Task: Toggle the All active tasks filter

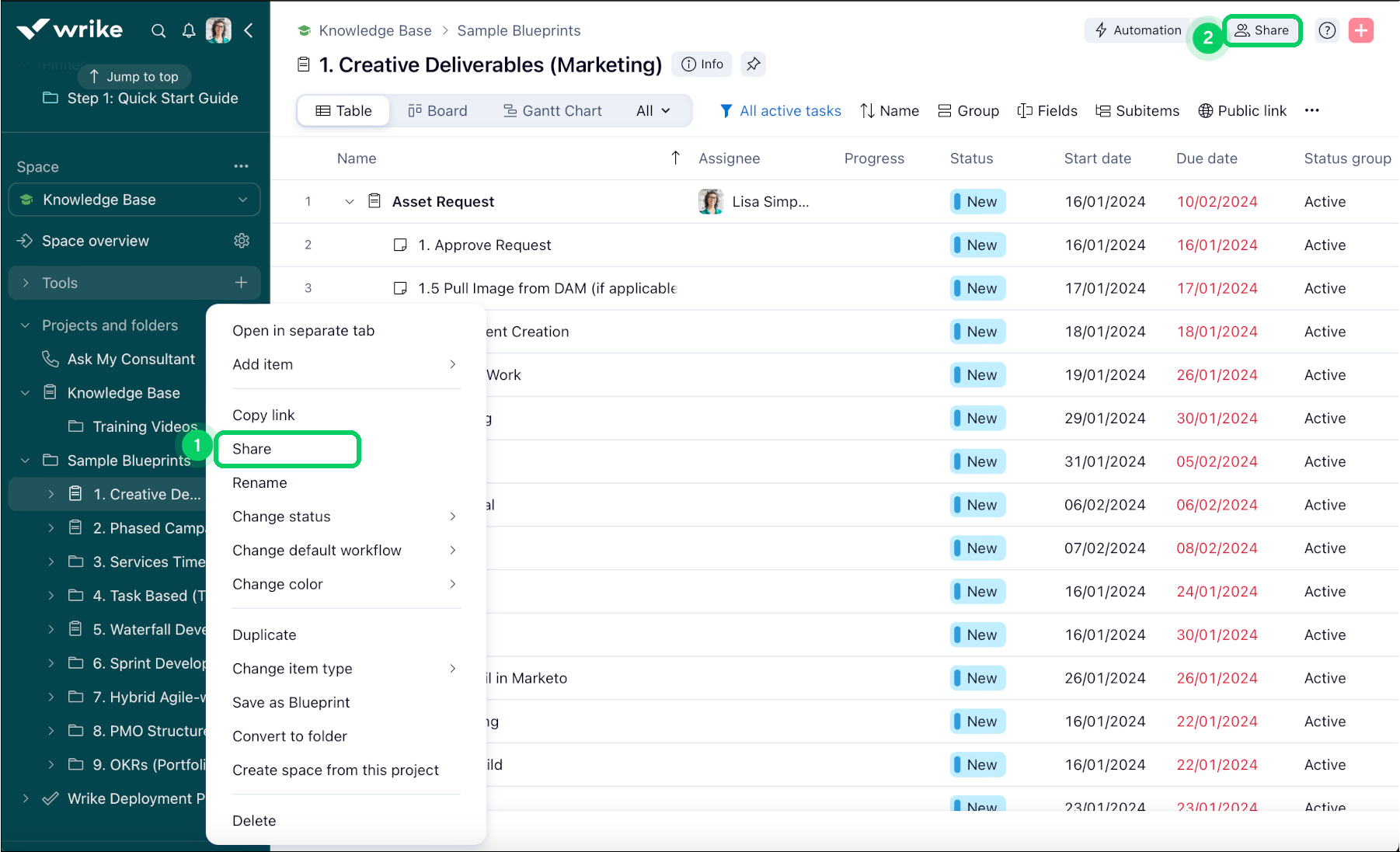Action: pyautogui.click(x=780, y=110)
